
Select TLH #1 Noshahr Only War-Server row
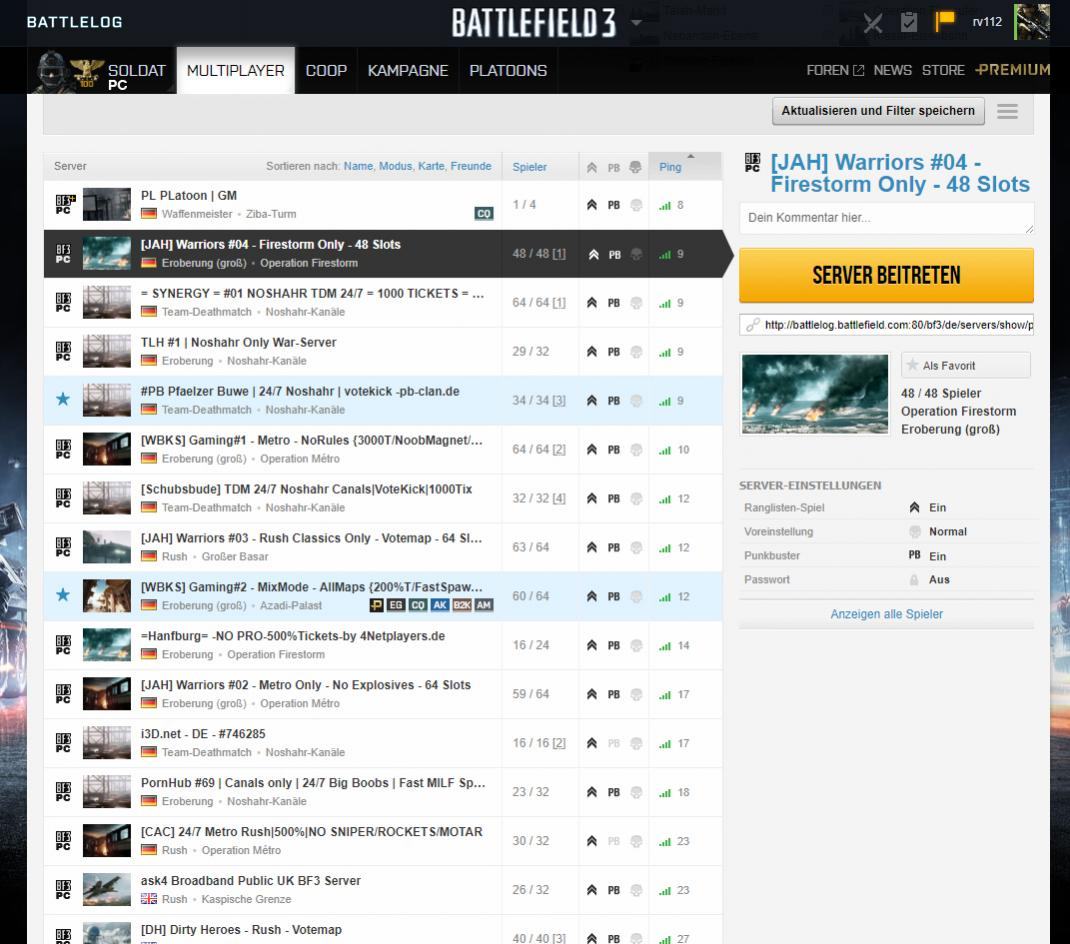(x=383, y=352)
